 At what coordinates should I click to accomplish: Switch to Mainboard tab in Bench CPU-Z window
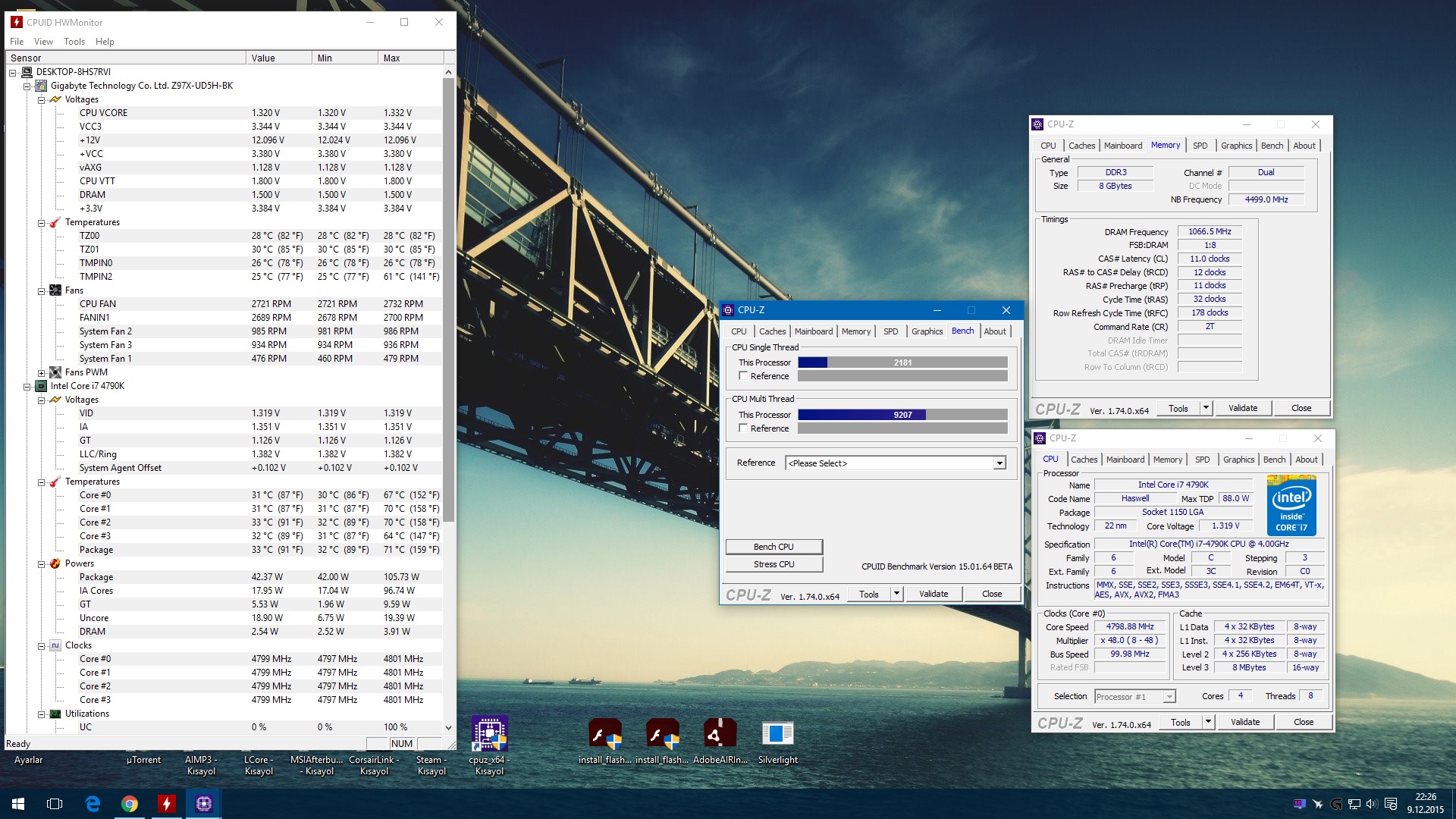point(814,331)
